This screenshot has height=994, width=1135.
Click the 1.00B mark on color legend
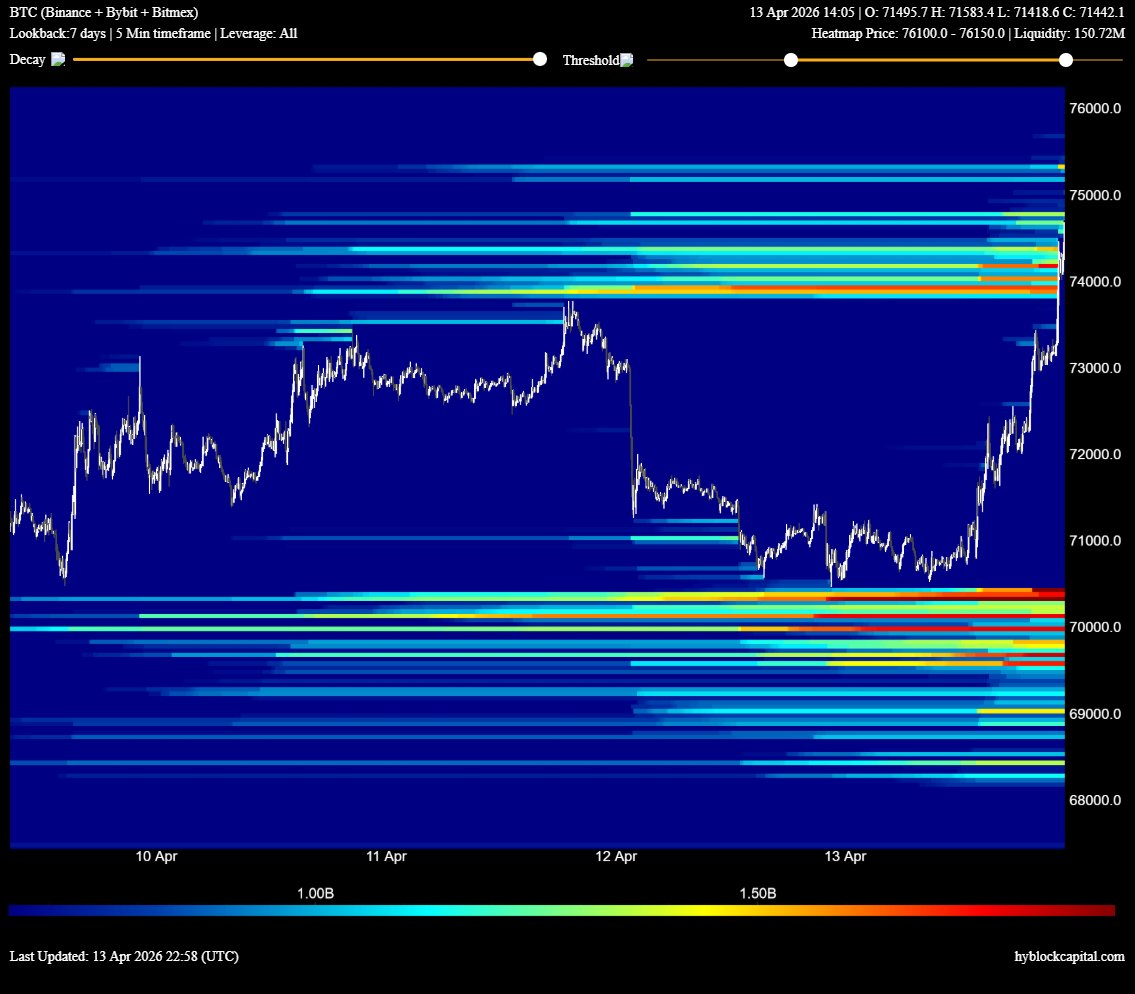[315, 893]
